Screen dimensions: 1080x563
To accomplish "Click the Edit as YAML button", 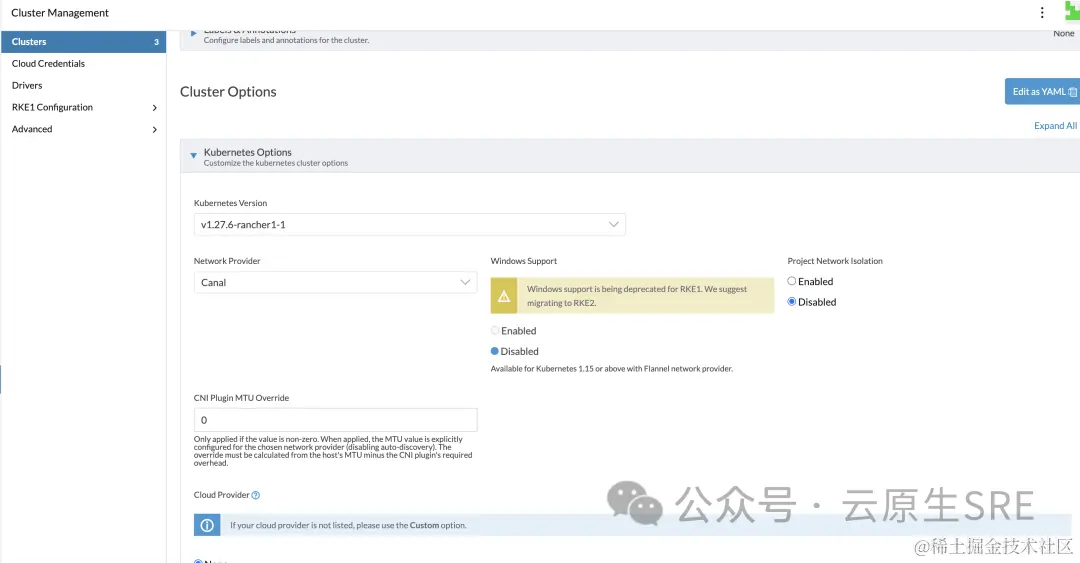I will point(1042,92).
